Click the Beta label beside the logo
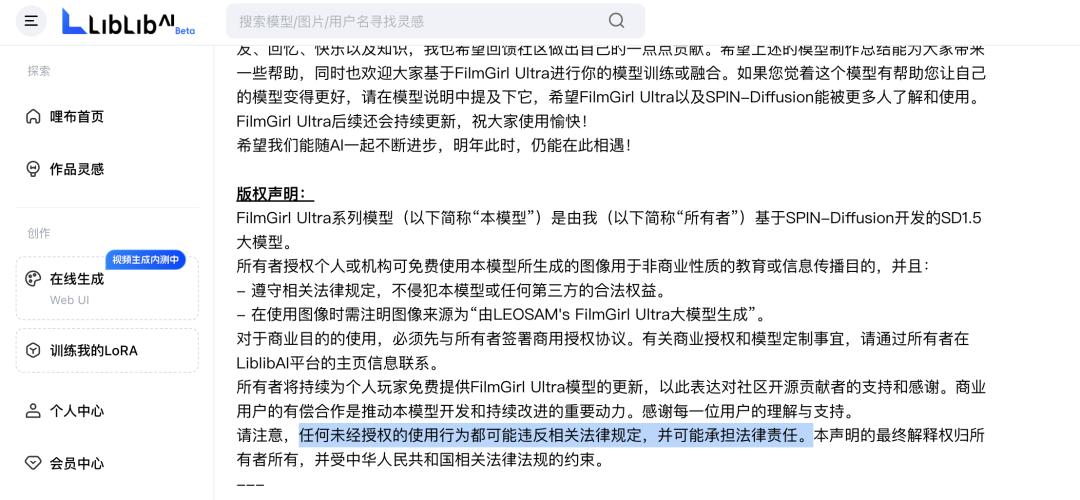Image resolution: width=1080 pixels, height=500 pixels. click(185, 31)
